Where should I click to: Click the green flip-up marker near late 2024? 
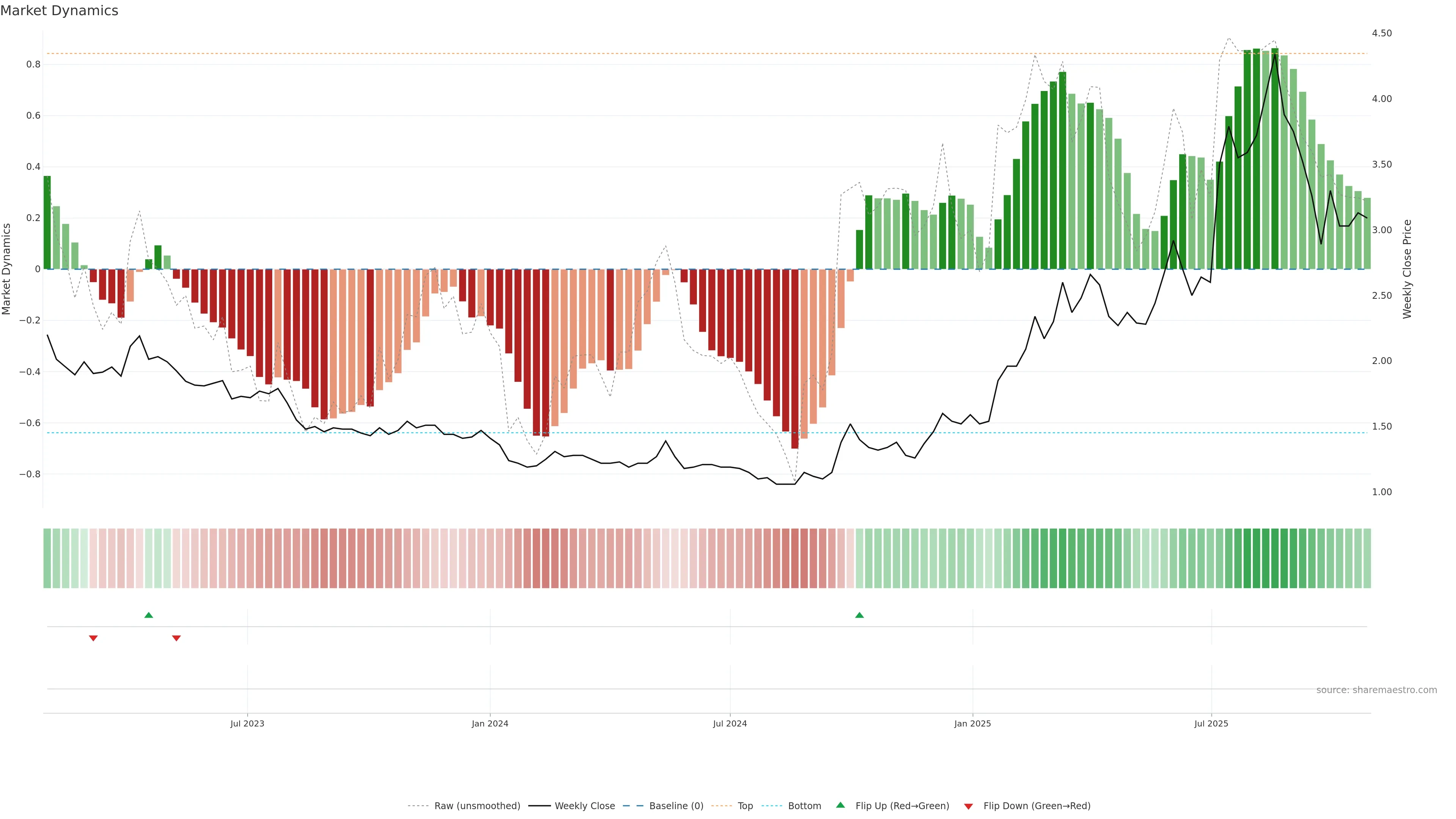coord(859,615)
